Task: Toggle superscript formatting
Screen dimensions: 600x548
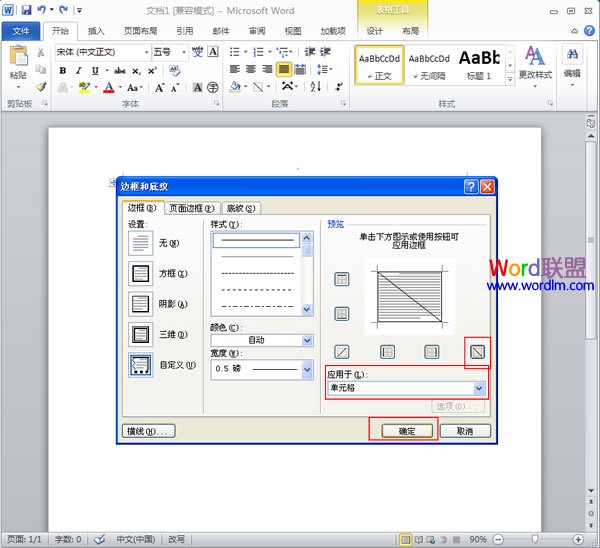Action: tap(152, 71)
